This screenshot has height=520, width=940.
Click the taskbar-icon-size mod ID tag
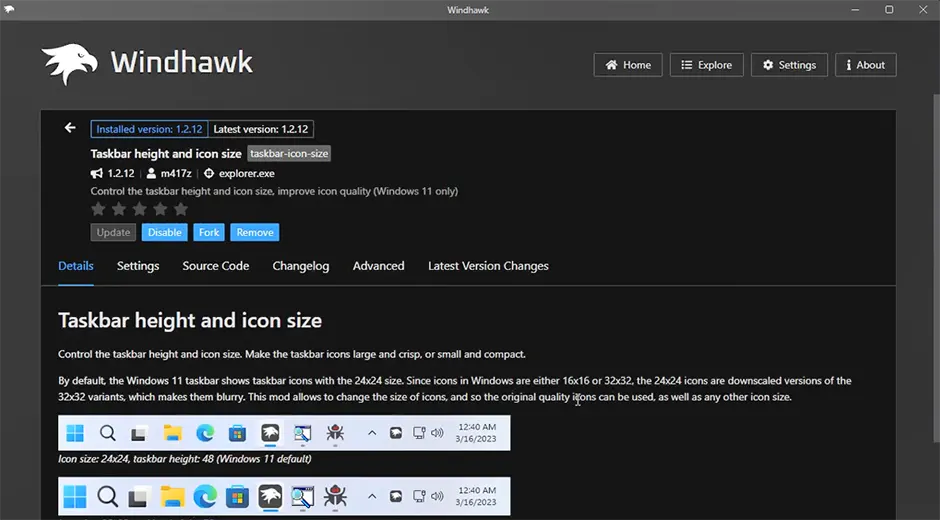(x=289, y=154)
